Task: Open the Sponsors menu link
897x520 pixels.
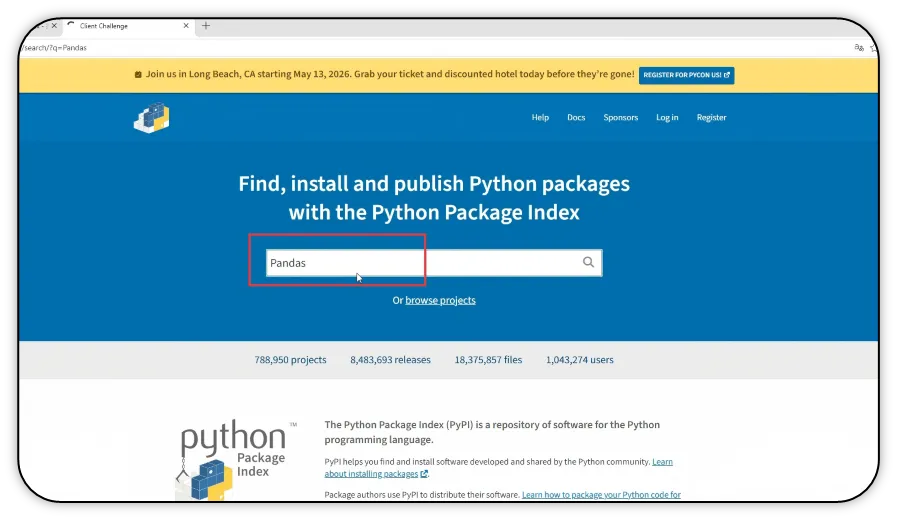Action: click(x=621, y=117)
